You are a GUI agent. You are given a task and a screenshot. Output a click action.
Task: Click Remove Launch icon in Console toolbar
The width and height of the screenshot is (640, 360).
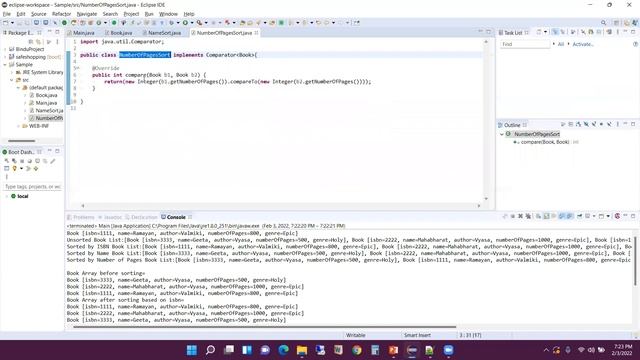[x=520, y=216]
